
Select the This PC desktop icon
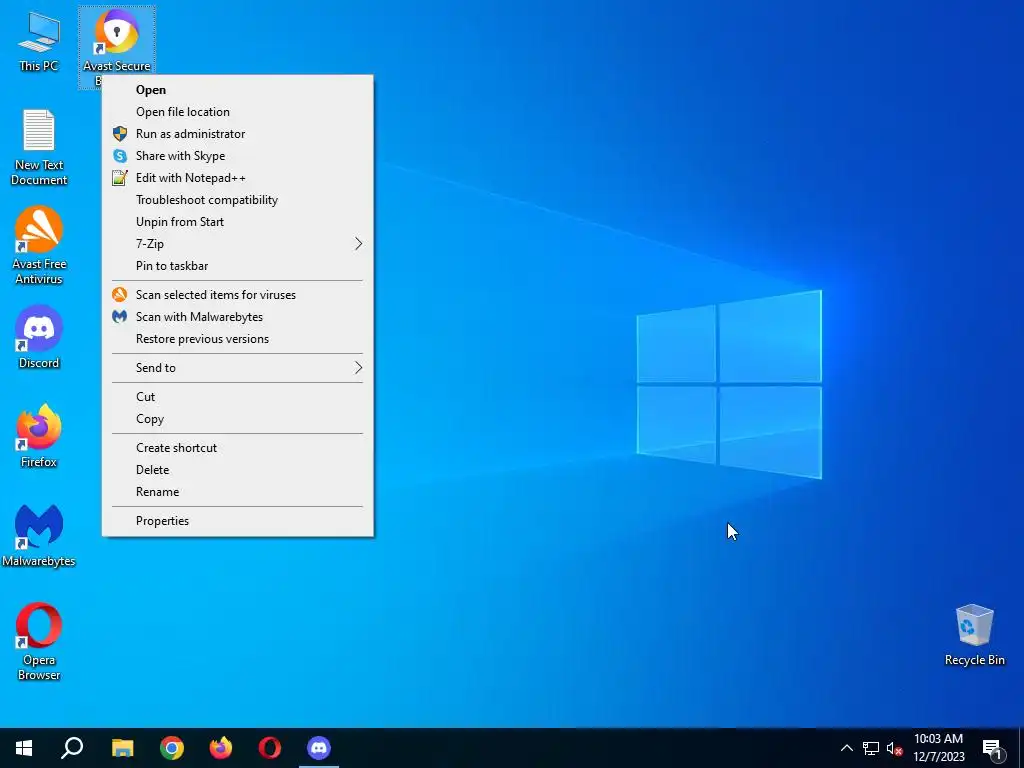(x=39, y=42)
